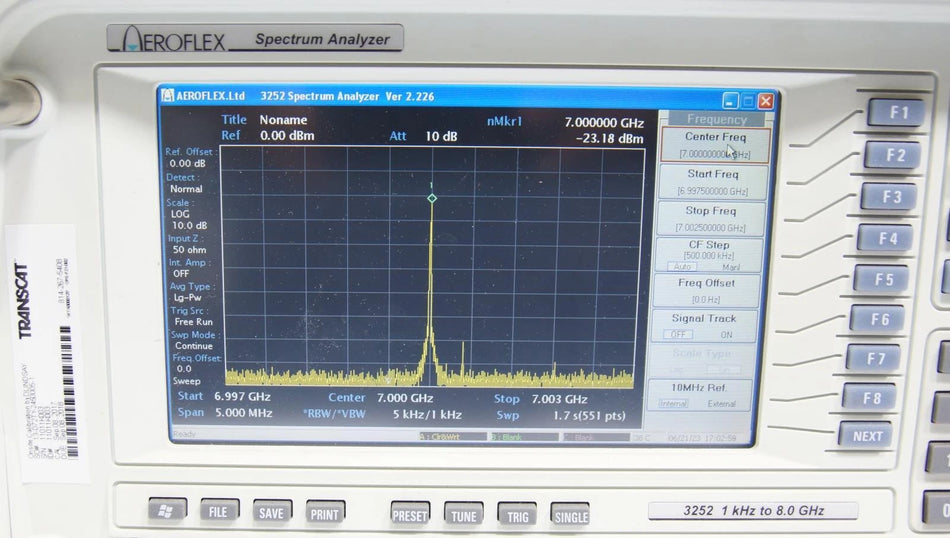Close the 3252 Spectrum Analyzer window
950x538 pixels.
(765, 101)
